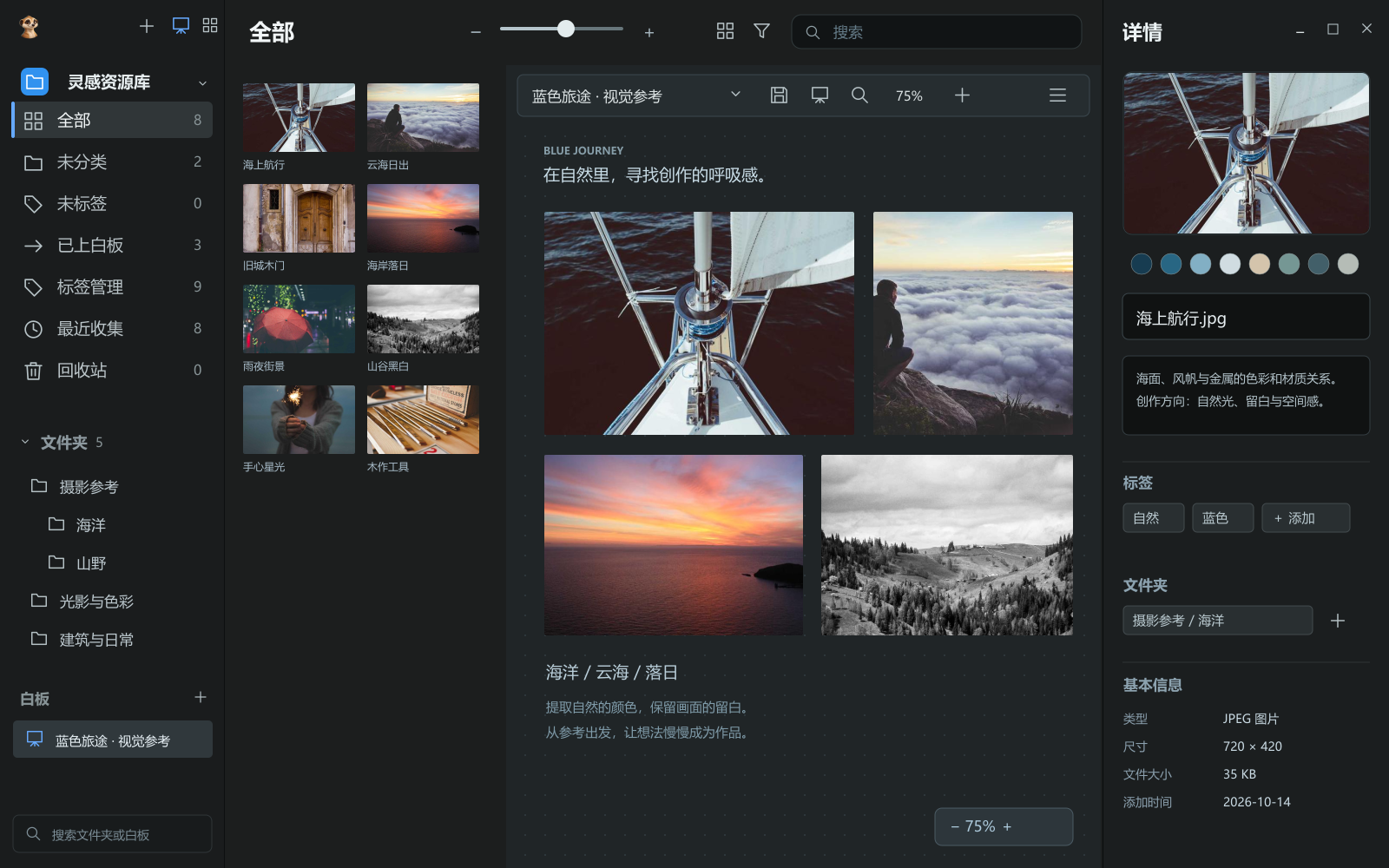Click the plus icon in sidebar header
Screen dimensions: 1389x868
tap(147, 26)
